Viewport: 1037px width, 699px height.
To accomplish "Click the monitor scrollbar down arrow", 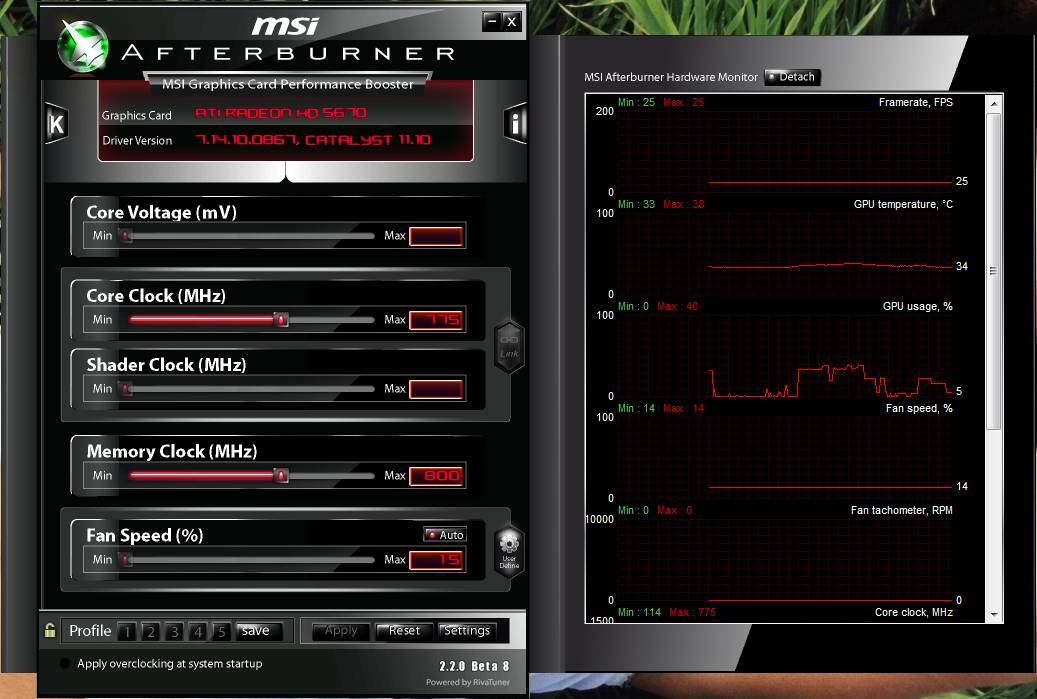I will [993, 614].
